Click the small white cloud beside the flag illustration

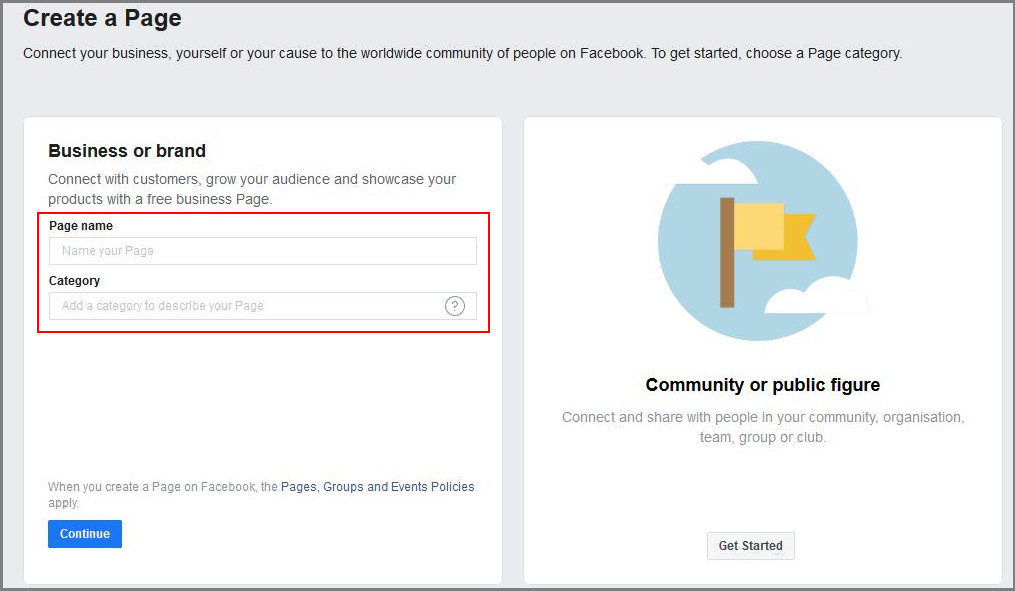click(x=817, y=295)
